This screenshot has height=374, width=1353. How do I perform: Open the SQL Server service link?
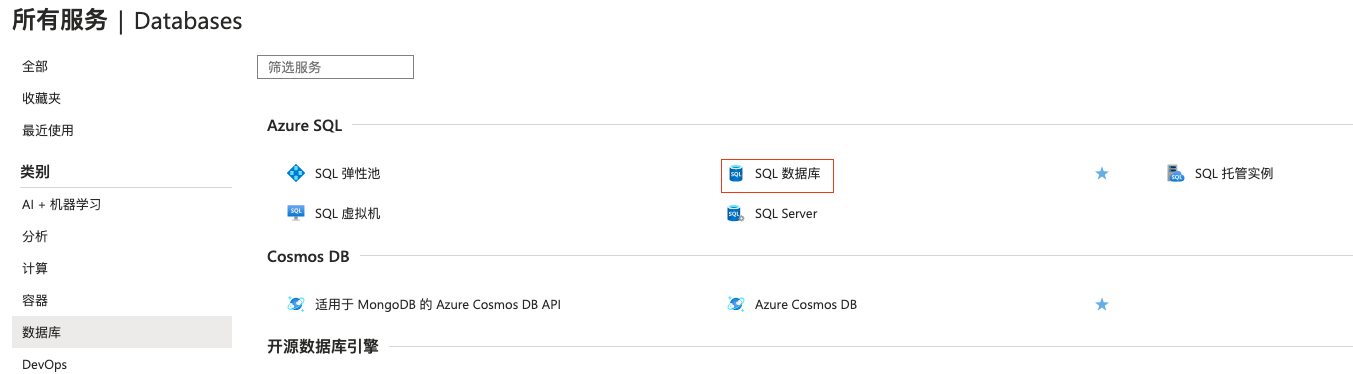pyautogui.click(x=786, y=213)
